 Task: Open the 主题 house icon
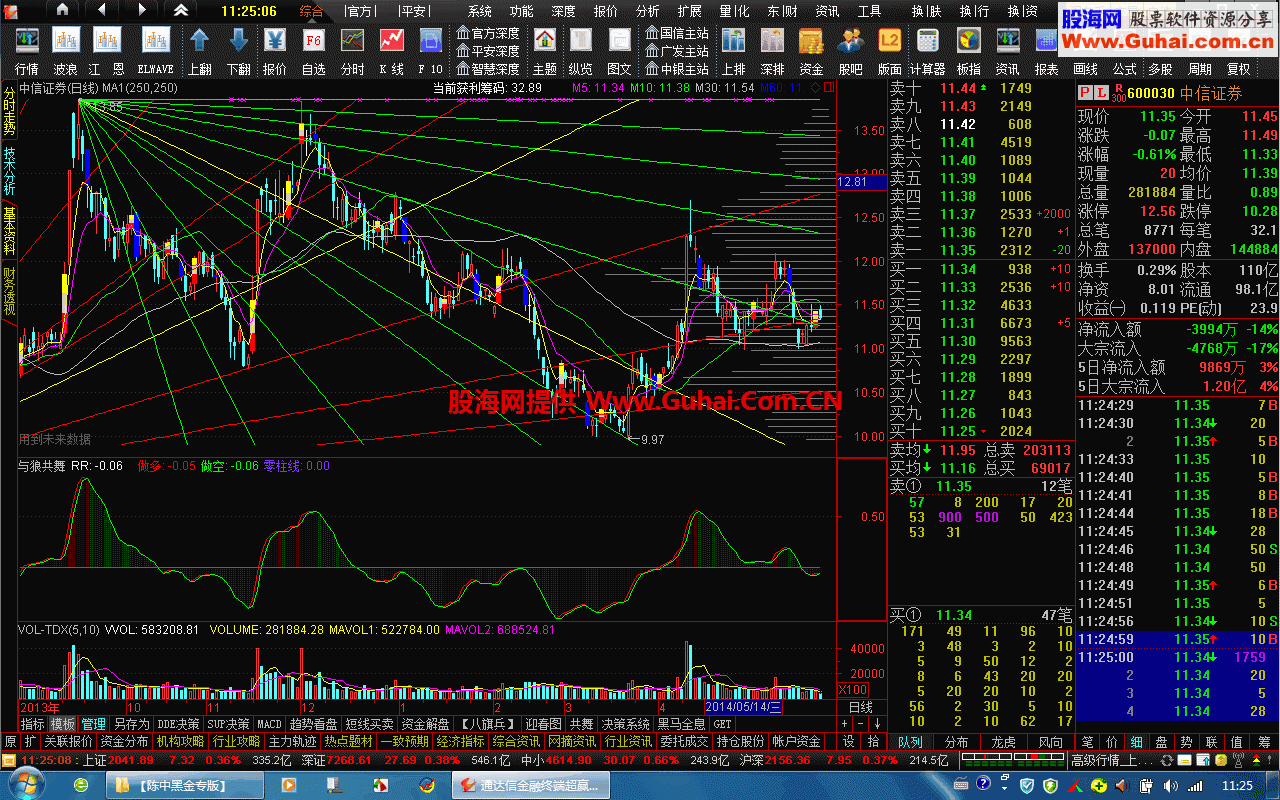click(544, 40)
